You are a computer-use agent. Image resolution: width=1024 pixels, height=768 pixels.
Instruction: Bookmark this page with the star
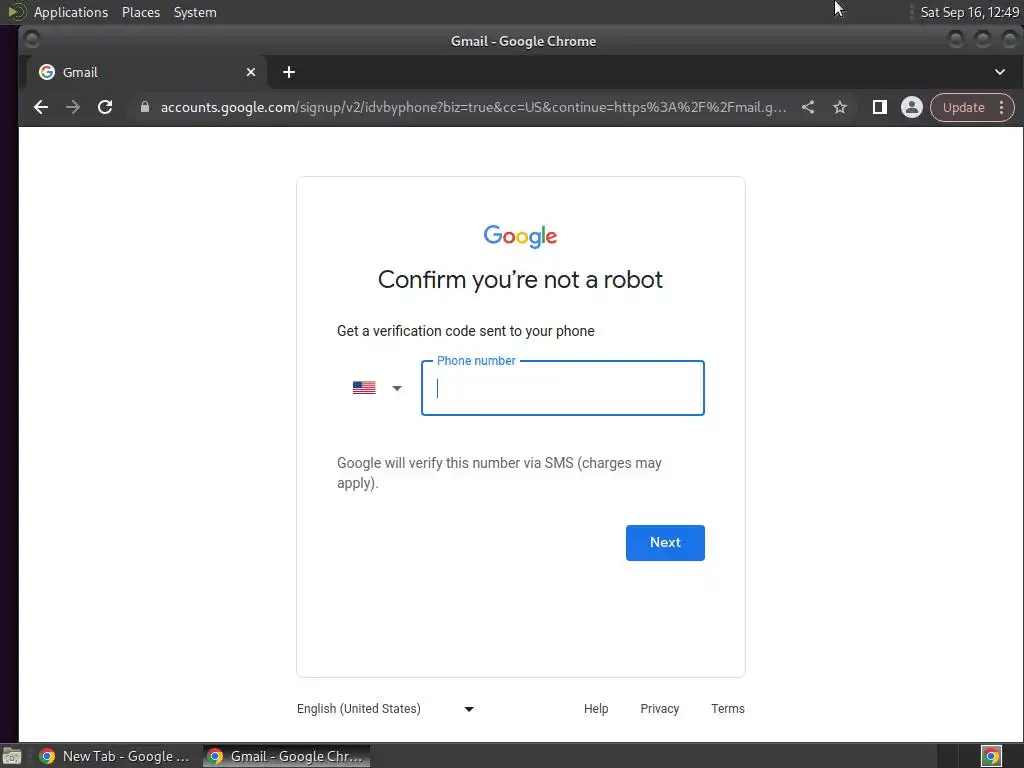pyautogui.click(x=840, y=107)
